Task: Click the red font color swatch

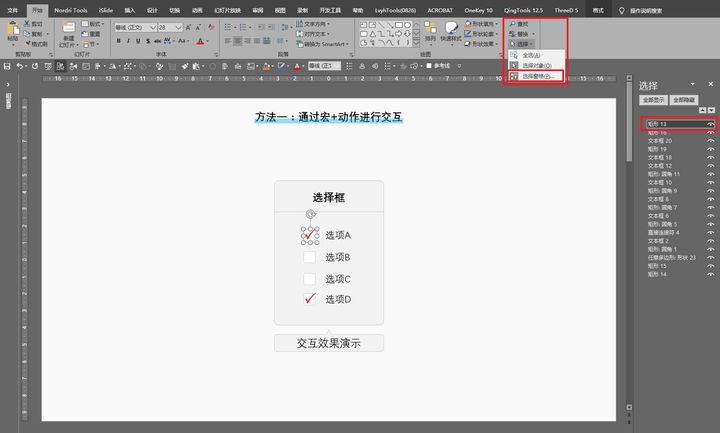Action: (x=200, y=41)
